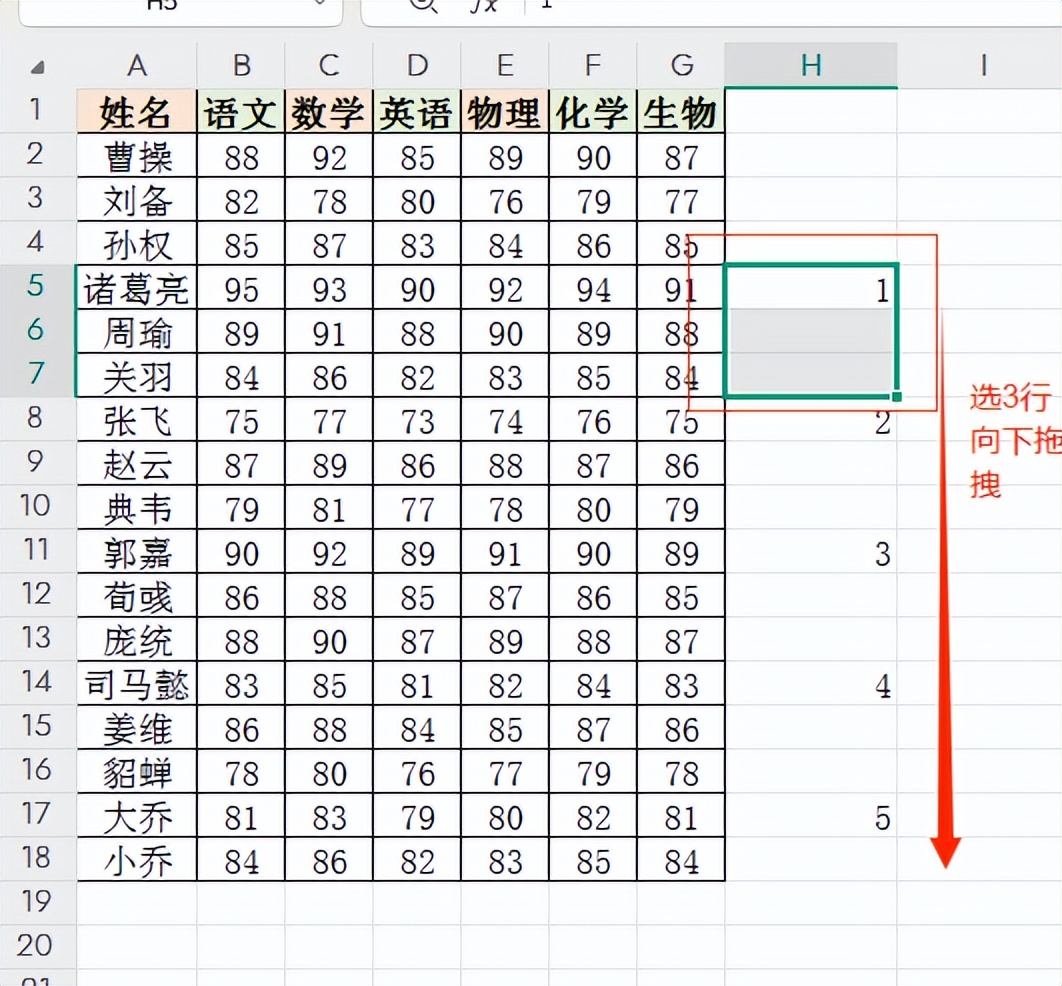This screenshot has height=986, width=1062.
Task: Select row 2 header
Action: [37, 154]
